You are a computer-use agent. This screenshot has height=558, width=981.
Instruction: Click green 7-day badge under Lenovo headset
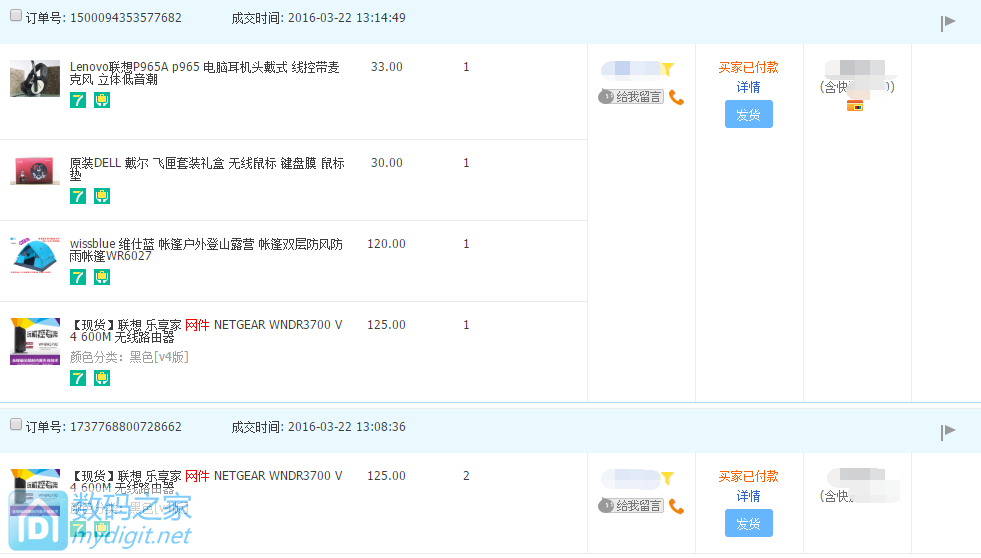[78, 100]
